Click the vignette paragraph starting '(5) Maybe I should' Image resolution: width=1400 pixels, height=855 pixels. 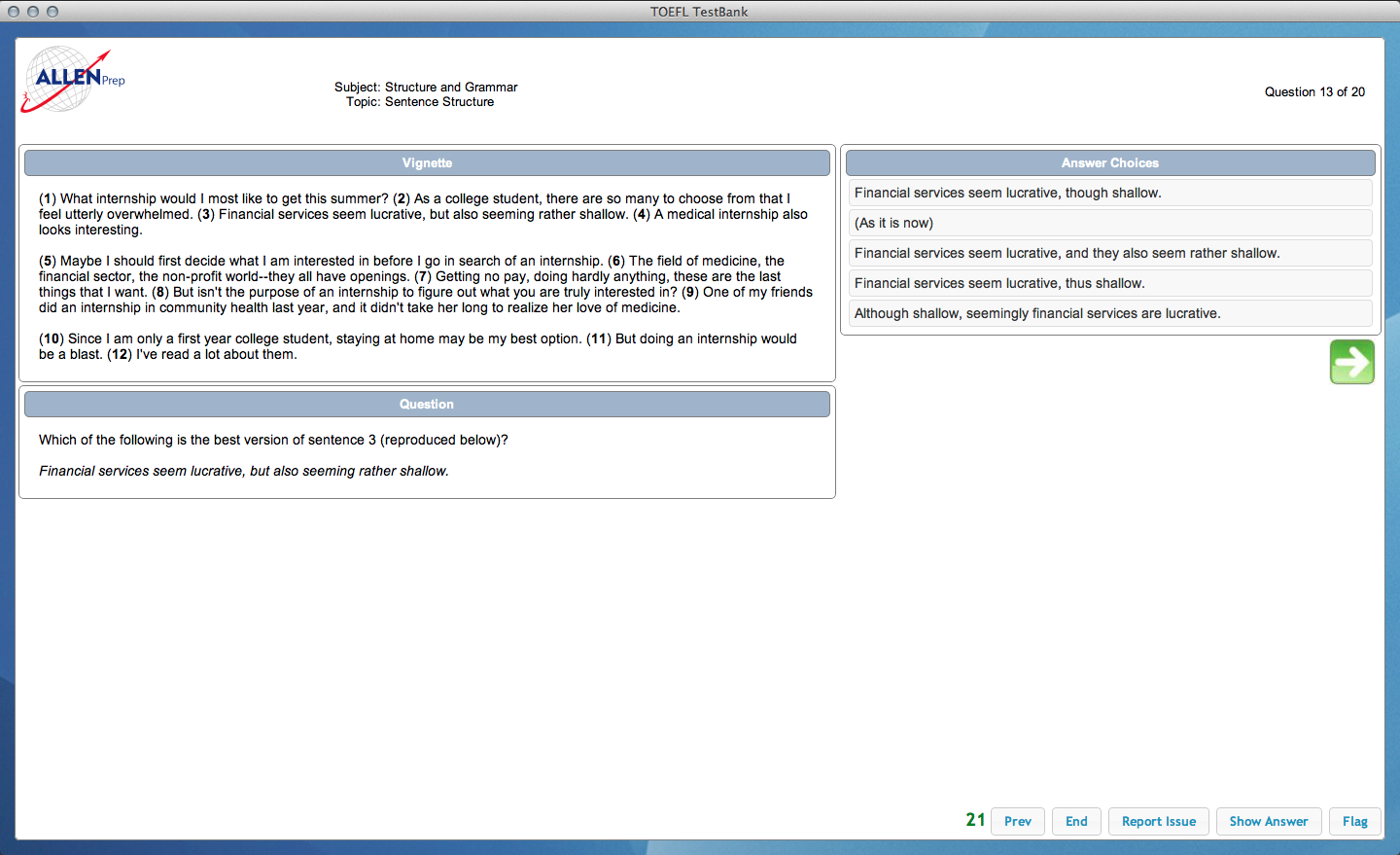426,284
